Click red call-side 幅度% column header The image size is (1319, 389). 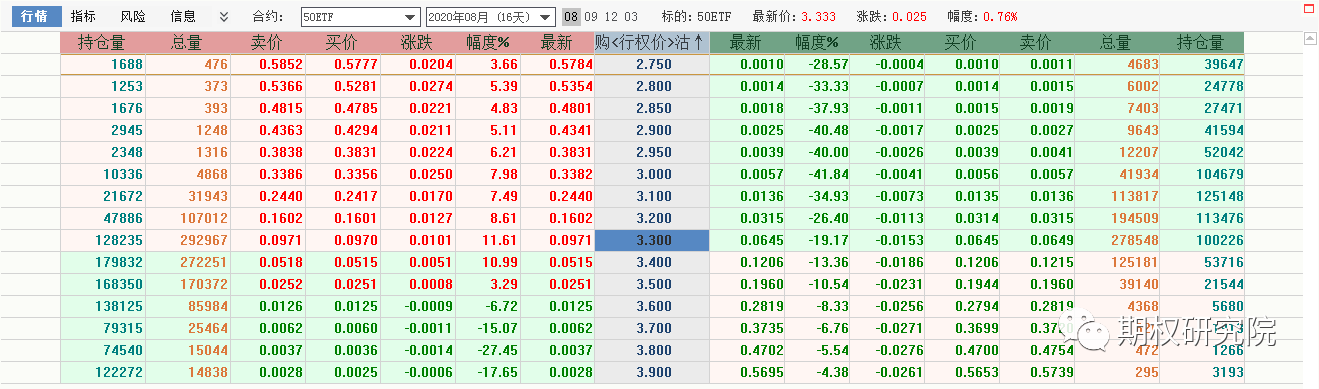tap(487, 43)
